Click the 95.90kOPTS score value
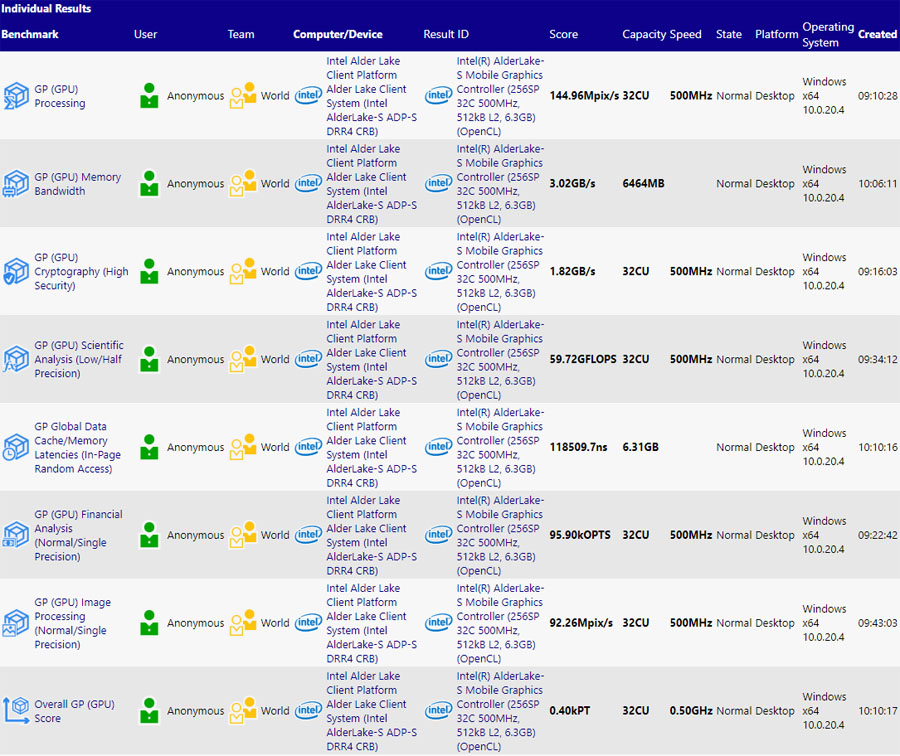The height and width of the screenshot is (756, 900). [580, 535]
